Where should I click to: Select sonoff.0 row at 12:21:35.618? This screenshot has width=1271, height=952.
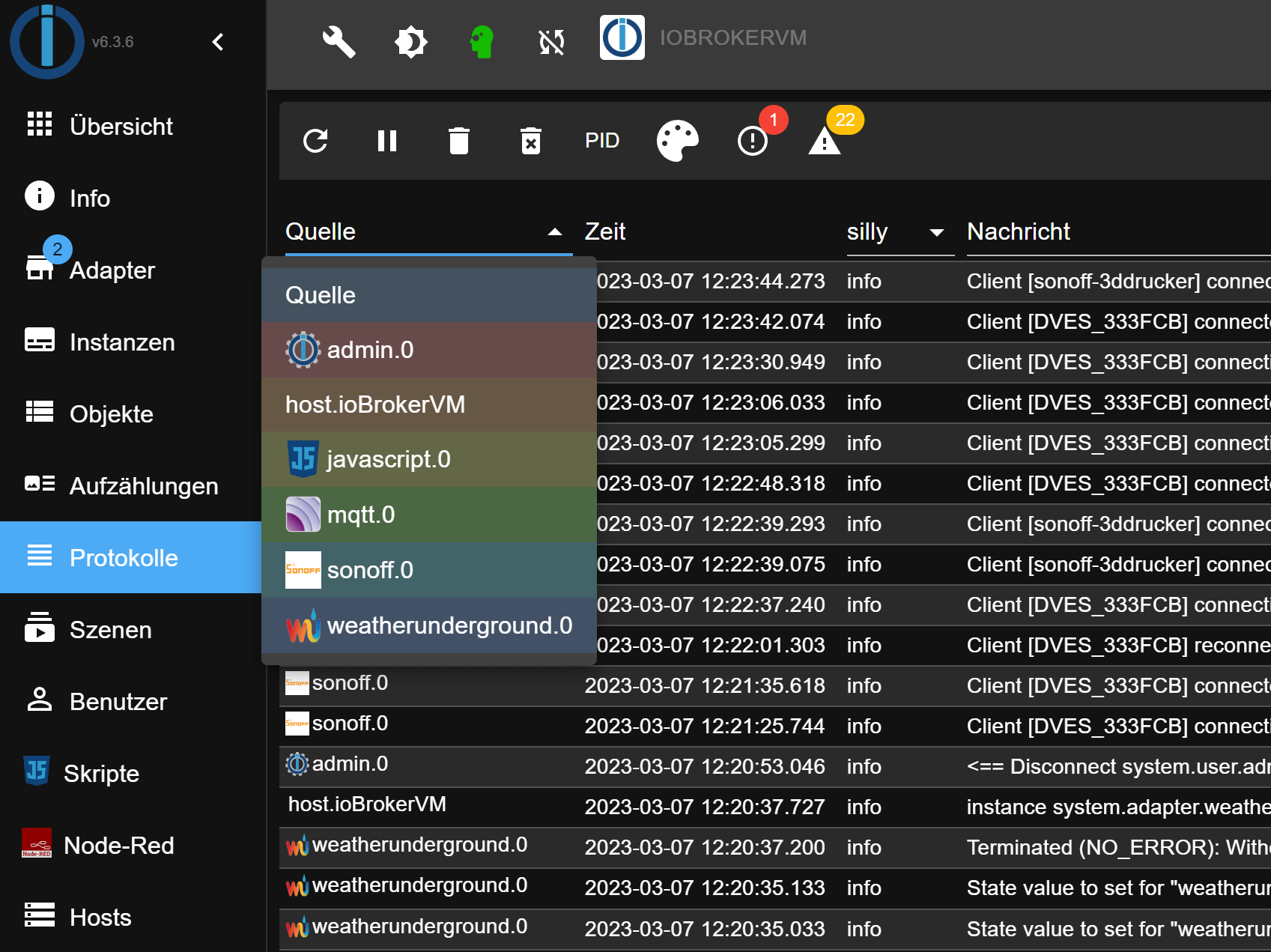[775, 685]
